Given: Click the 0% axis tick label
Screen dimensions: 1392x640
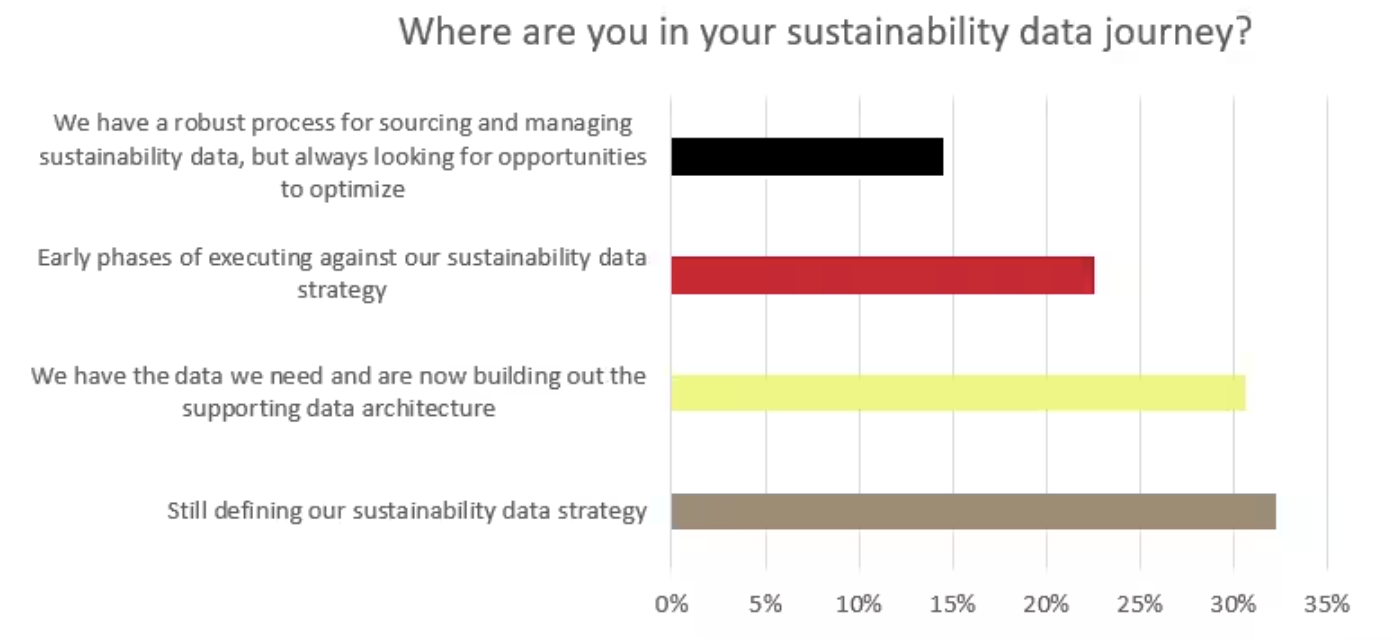Looking at the screenshot, I should tap(671, 604).
